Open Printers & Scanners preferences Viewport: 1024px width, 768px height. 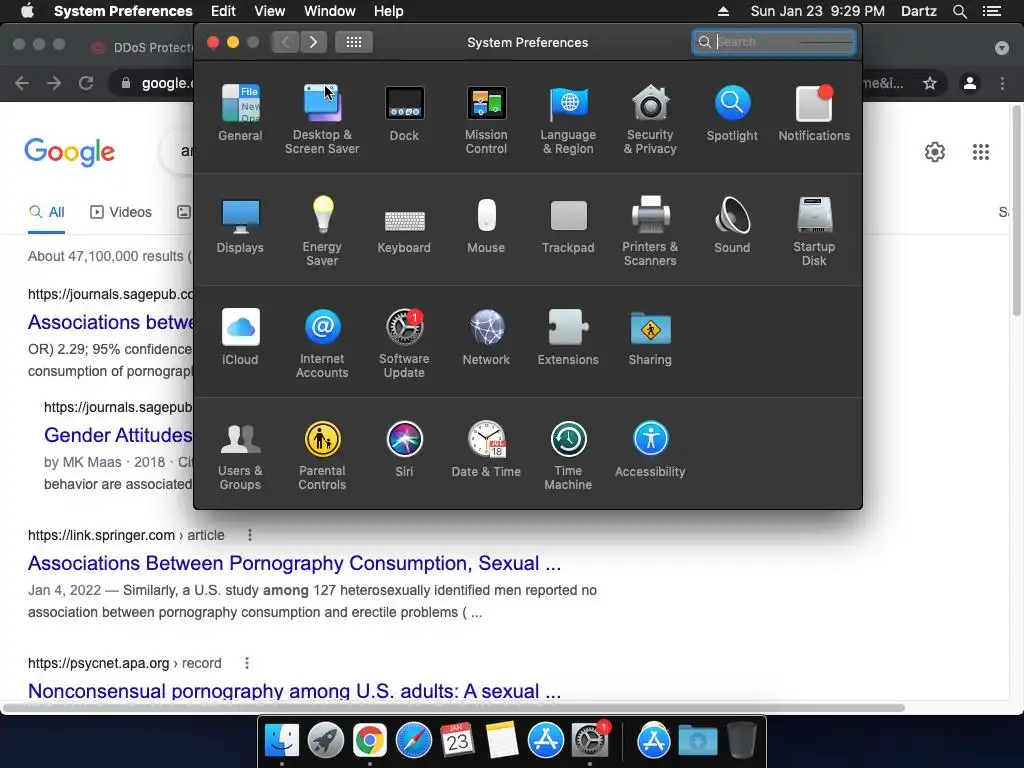[x=650, y=231]
